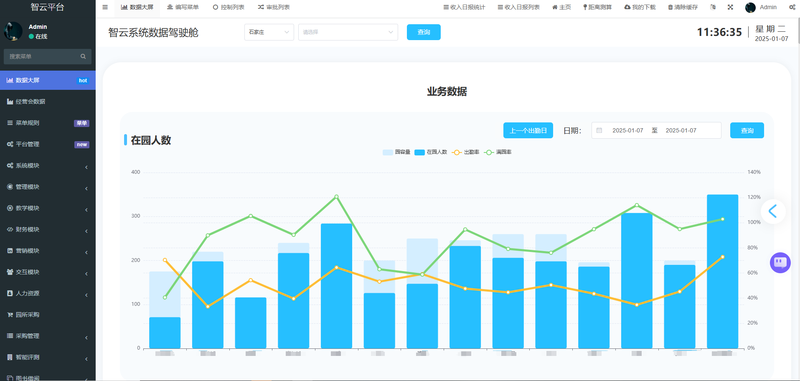Click the calendar icon in date range field
This screenshot has width=800, height=381.
click(x=599, y=131)
